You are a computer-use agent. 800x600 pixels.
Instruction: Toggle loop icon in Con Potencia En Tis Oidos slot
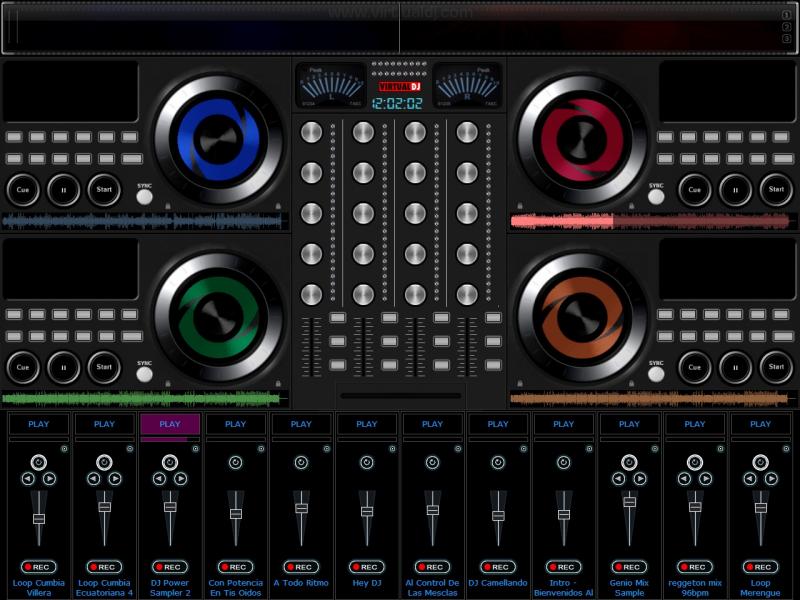pyautogui.click(x=236, y=462)
